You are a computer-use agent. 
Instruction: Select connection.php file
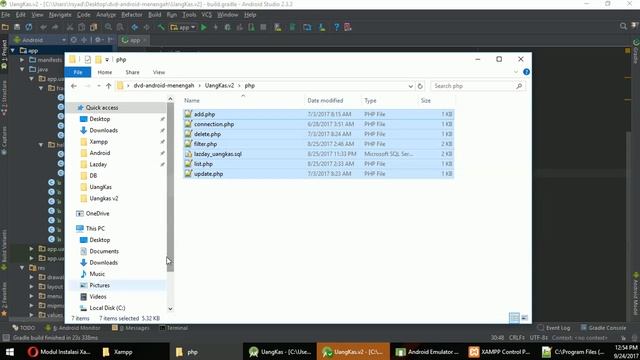318,124
